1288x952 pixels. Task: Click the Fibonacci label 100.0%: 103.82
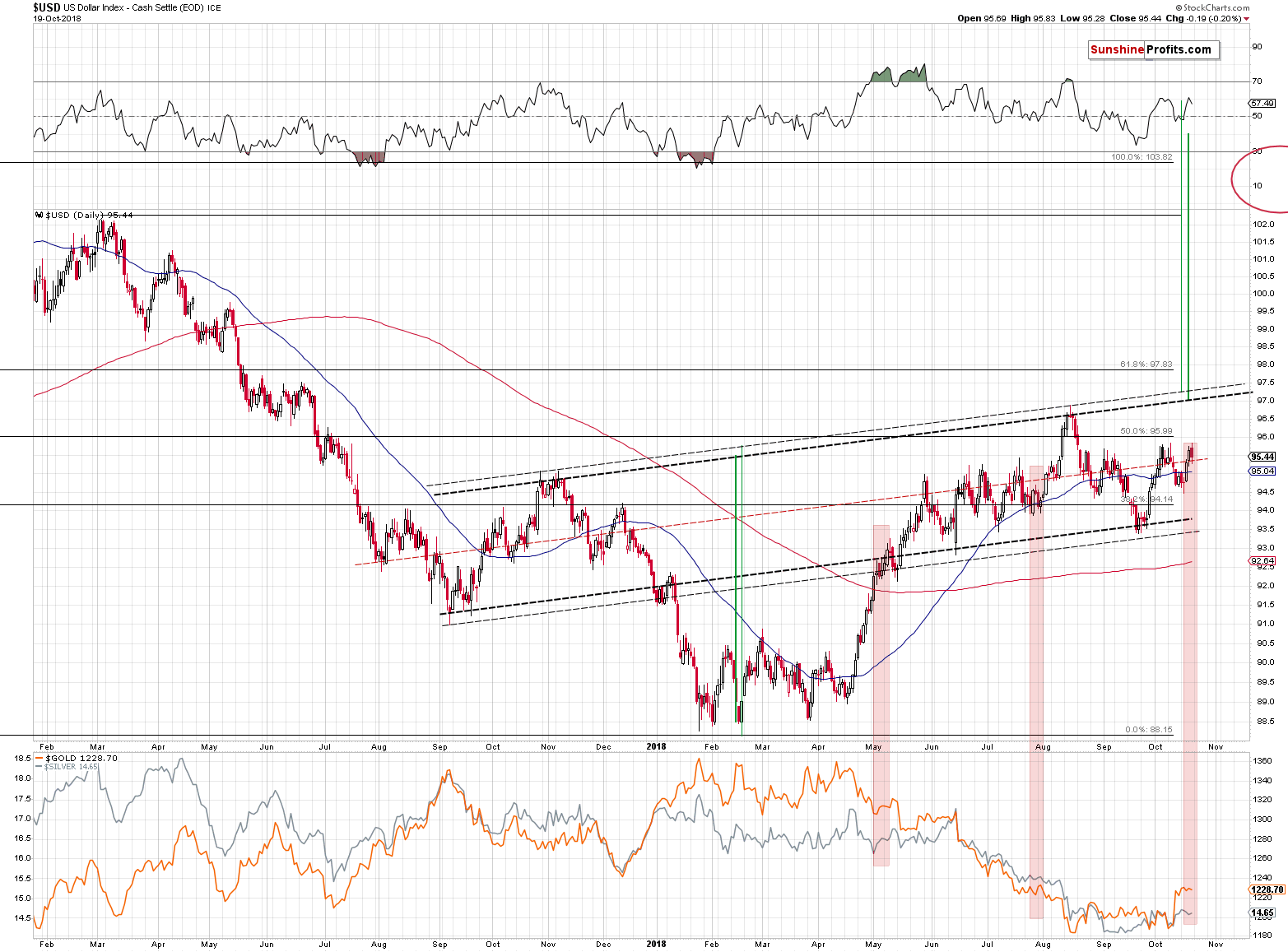click(1142, 156)
